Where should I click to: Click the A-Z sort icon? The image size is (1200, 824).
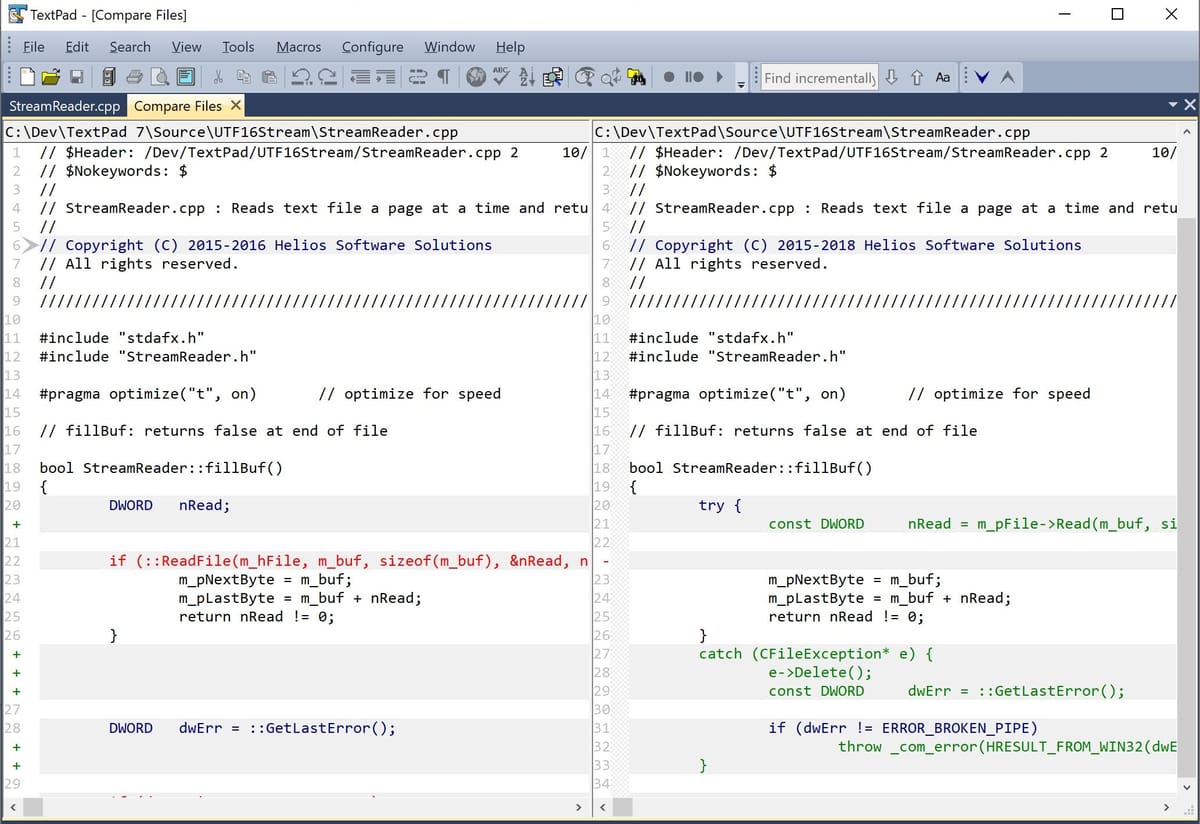click(527, 77)
